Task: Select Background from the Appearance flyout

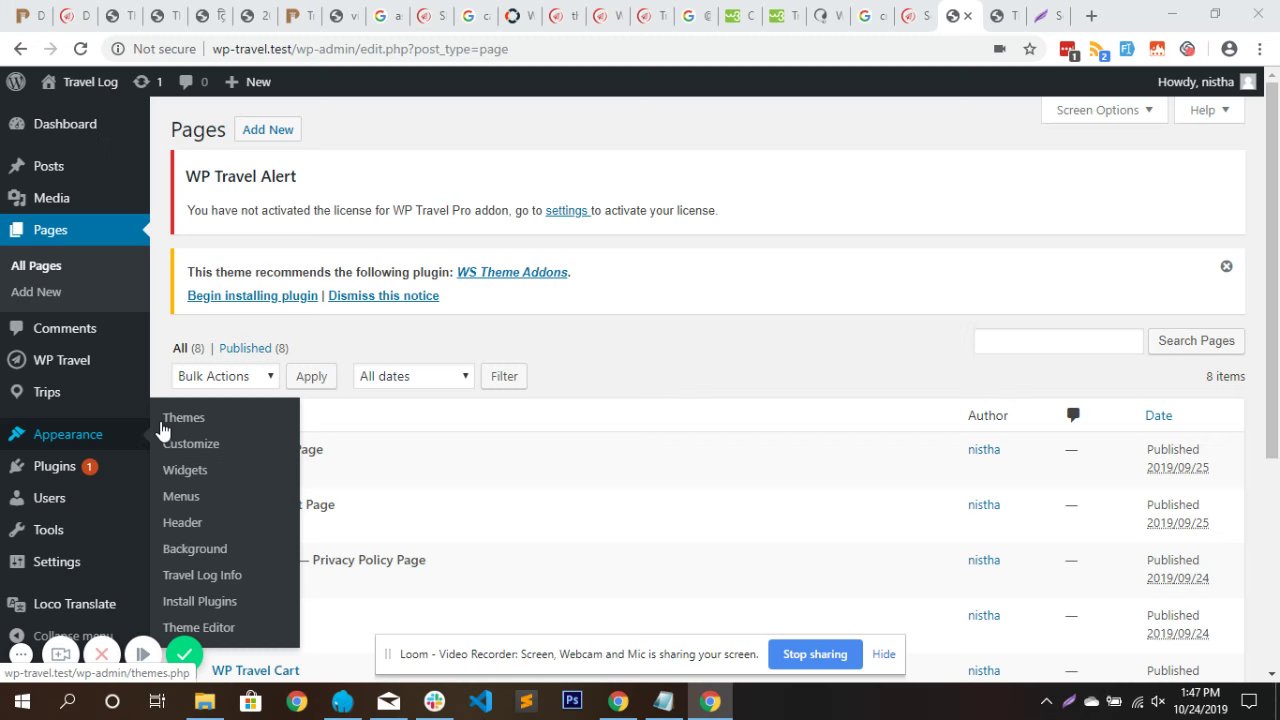Action: [194, 549]
